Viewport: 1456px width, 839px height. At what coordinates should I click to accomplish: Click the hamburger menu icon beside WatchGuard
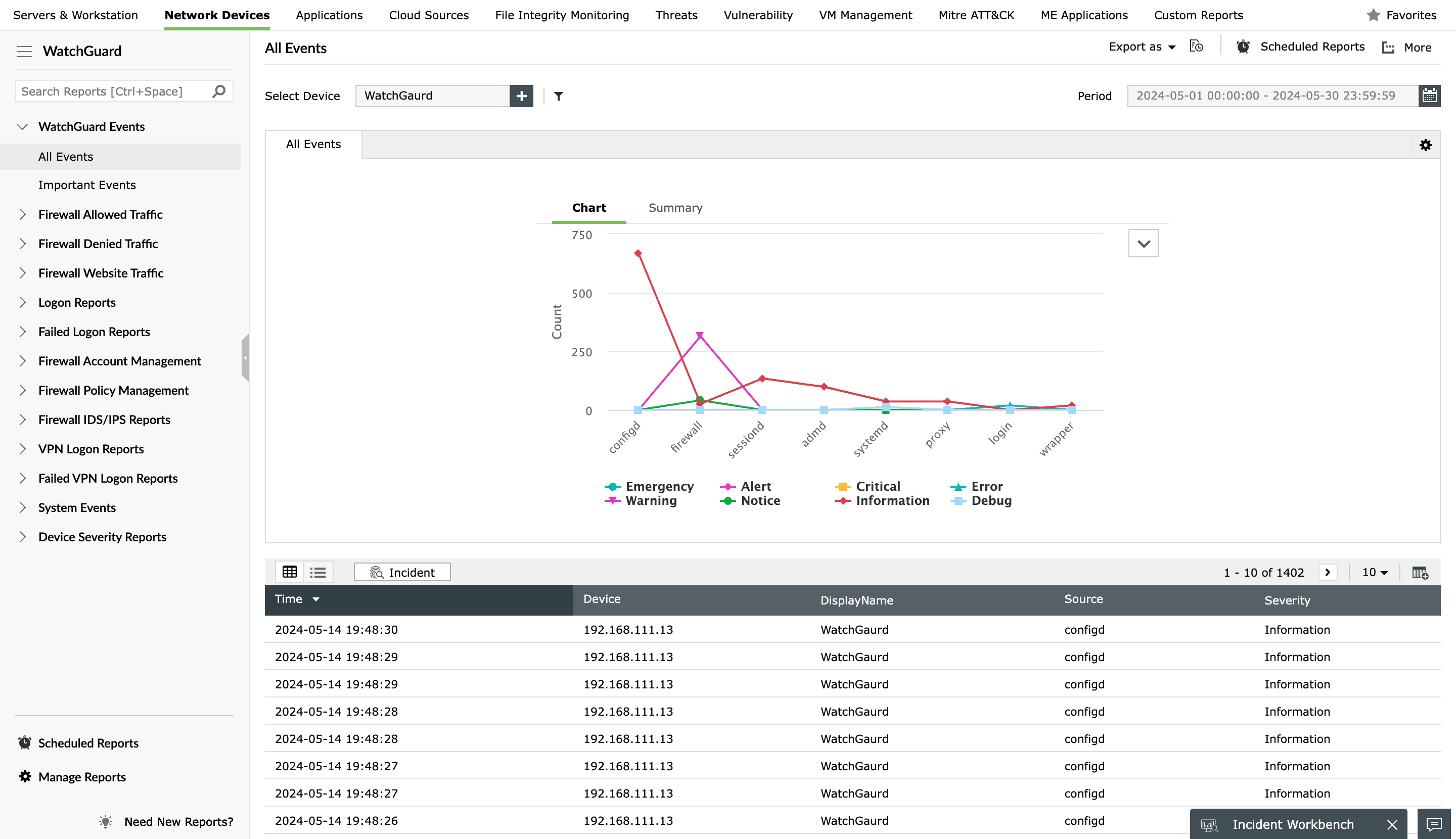[x=24, y=51]
